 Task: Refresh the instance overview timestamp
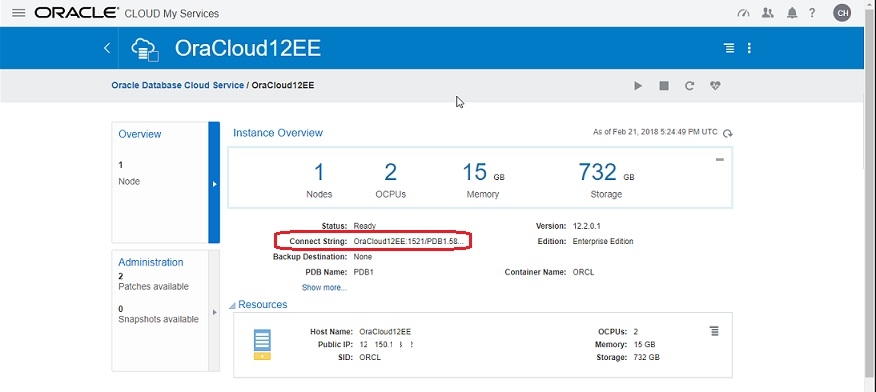click(x=727, y=133)
